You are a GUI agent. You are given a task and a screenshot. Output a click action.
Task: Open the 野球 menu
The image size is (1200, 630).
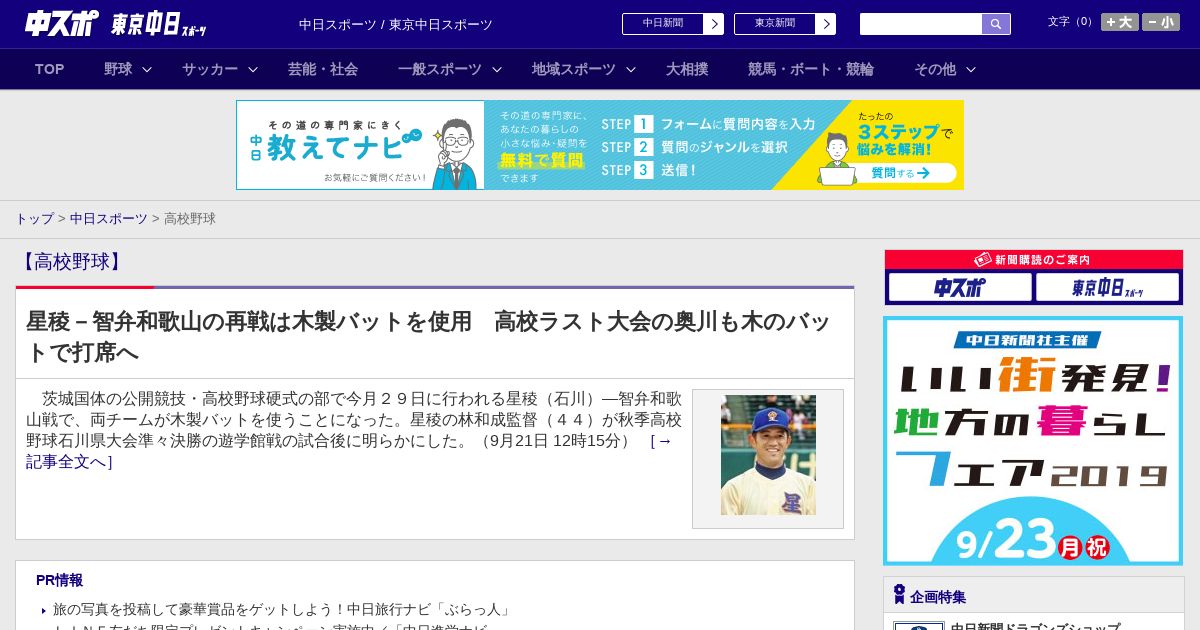[x=118, y=69]
